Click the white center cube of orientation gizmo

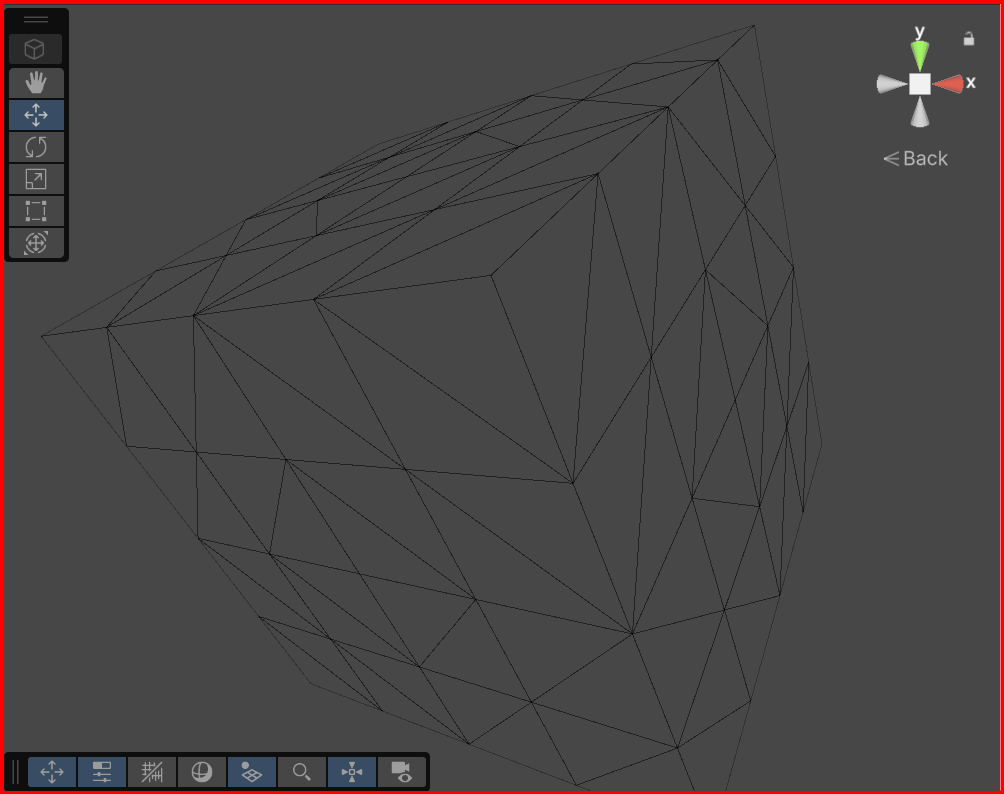tap(920, 84)
